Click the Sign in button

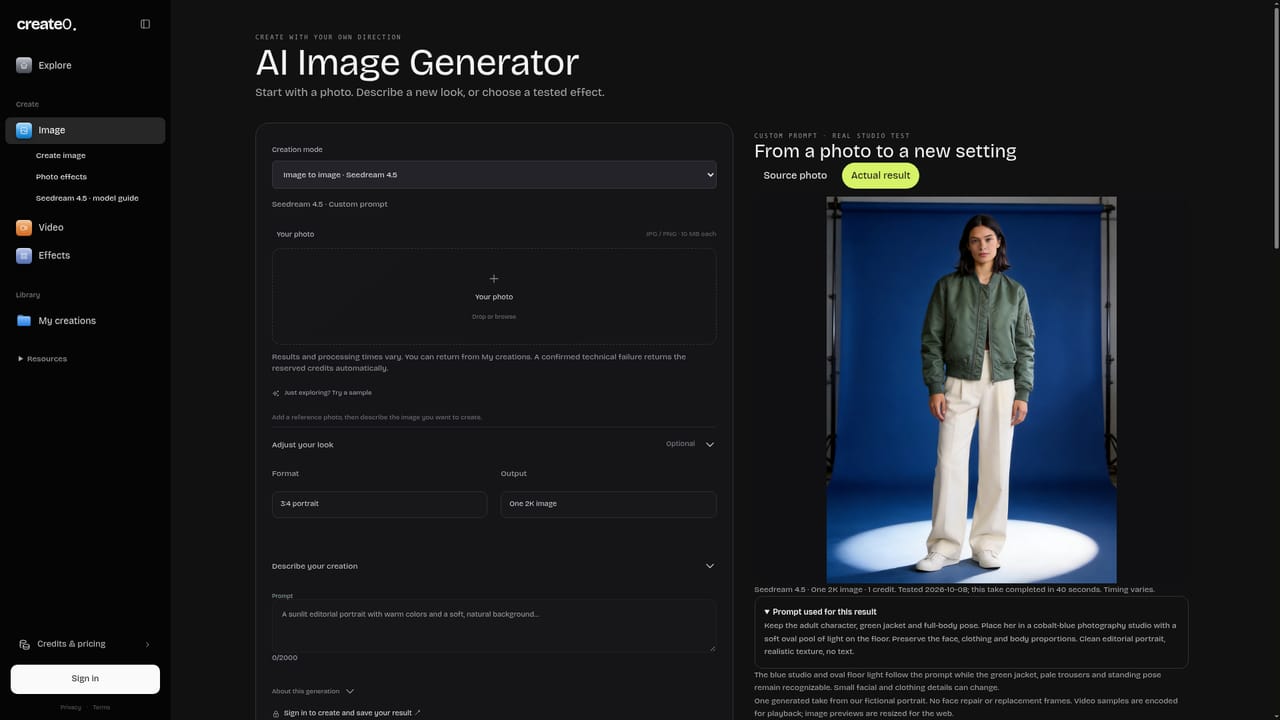[x=85, y=679]
